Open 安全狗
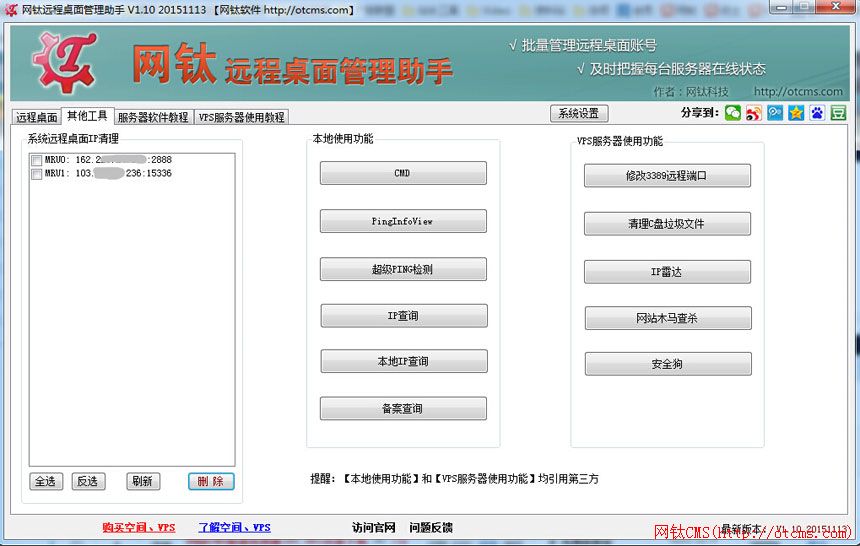The image size is (860, 546). click(668, 364)
